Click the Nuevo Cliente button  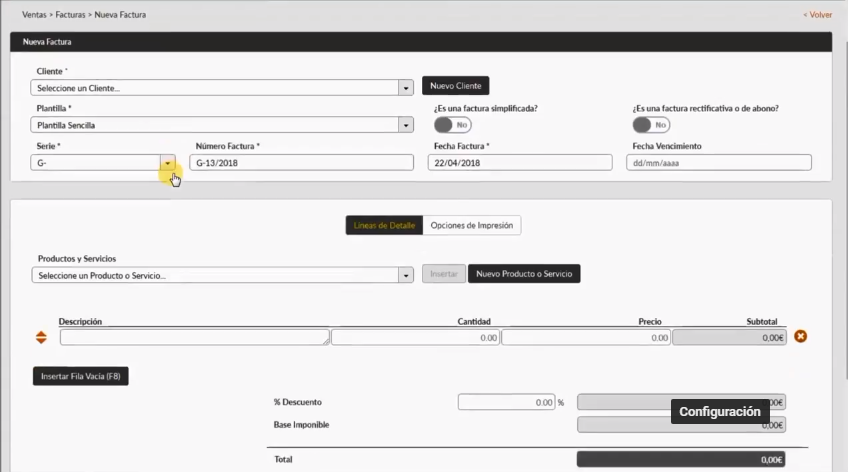click(x=455, y=86)
